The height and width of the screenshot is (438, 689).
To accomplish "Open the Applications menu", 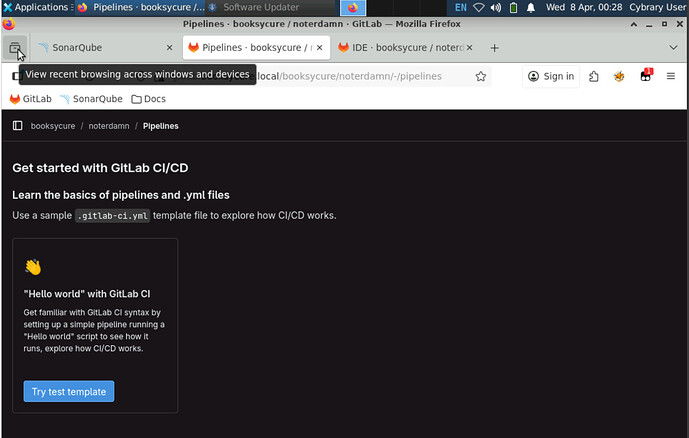I will pyautogui.click(x=35, y=7).
